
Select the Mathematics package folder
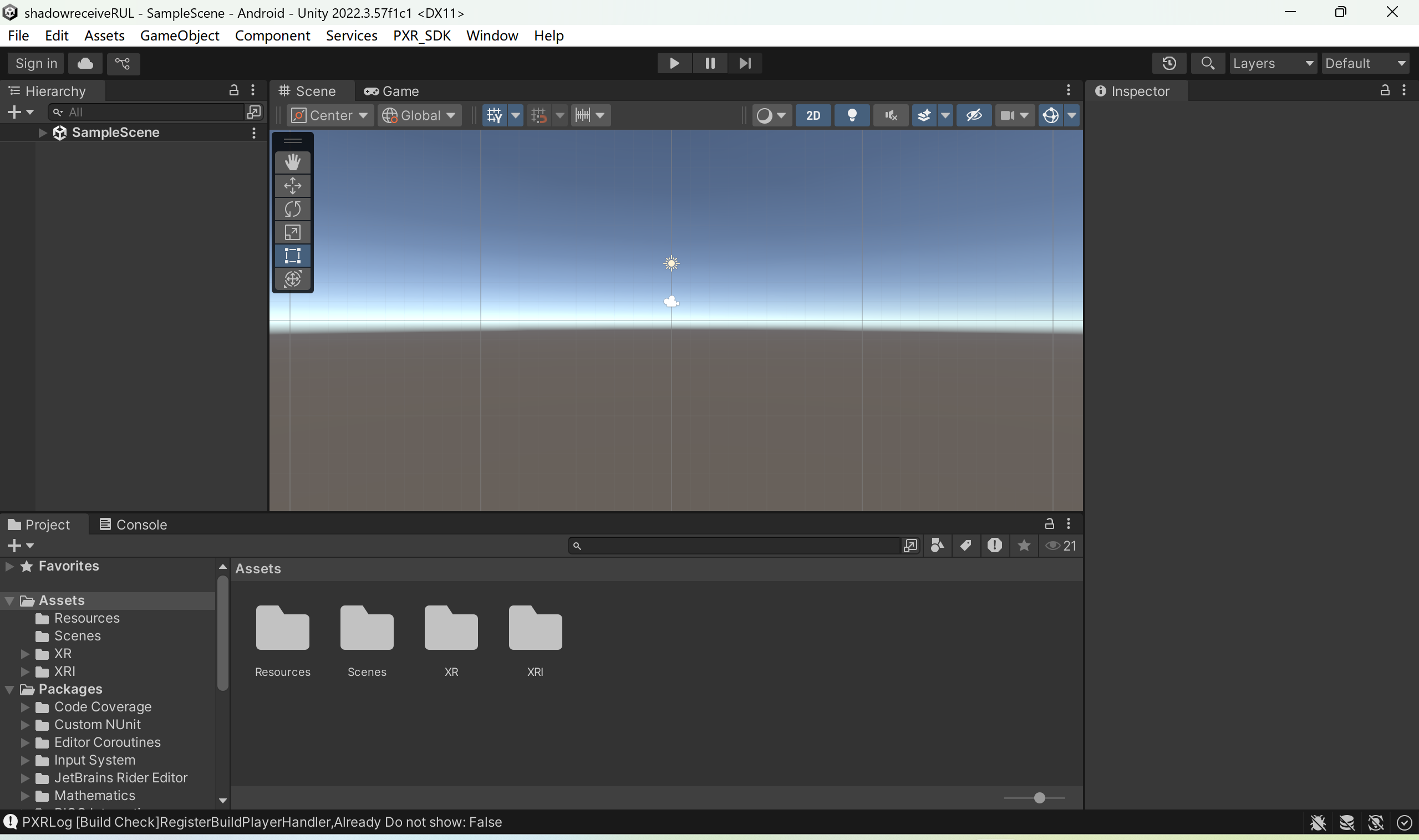(94, 795)
